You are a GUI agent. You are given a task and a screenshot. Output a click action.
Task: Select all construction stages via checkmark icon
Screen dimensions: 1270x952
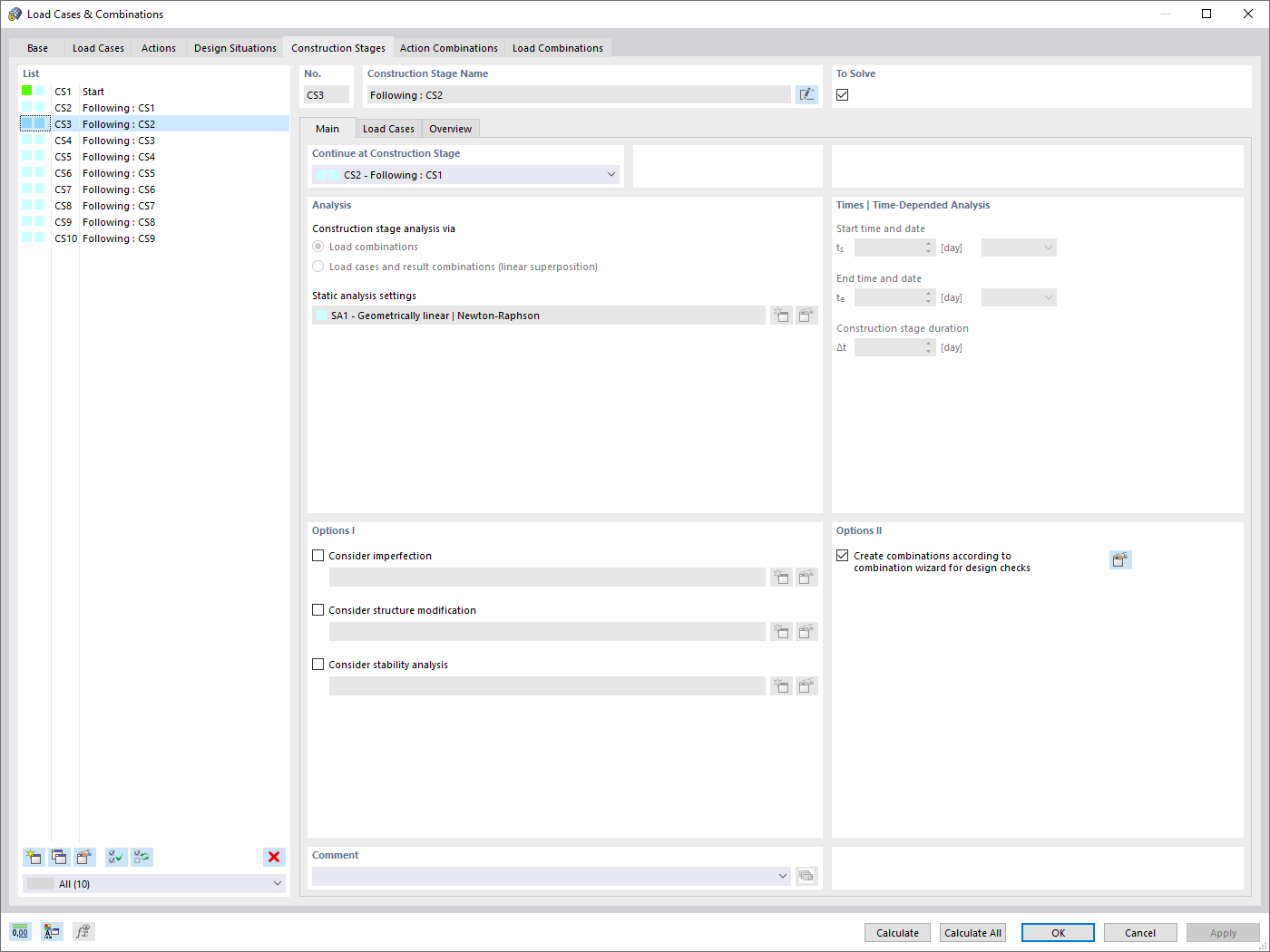[x=115, y=857]
